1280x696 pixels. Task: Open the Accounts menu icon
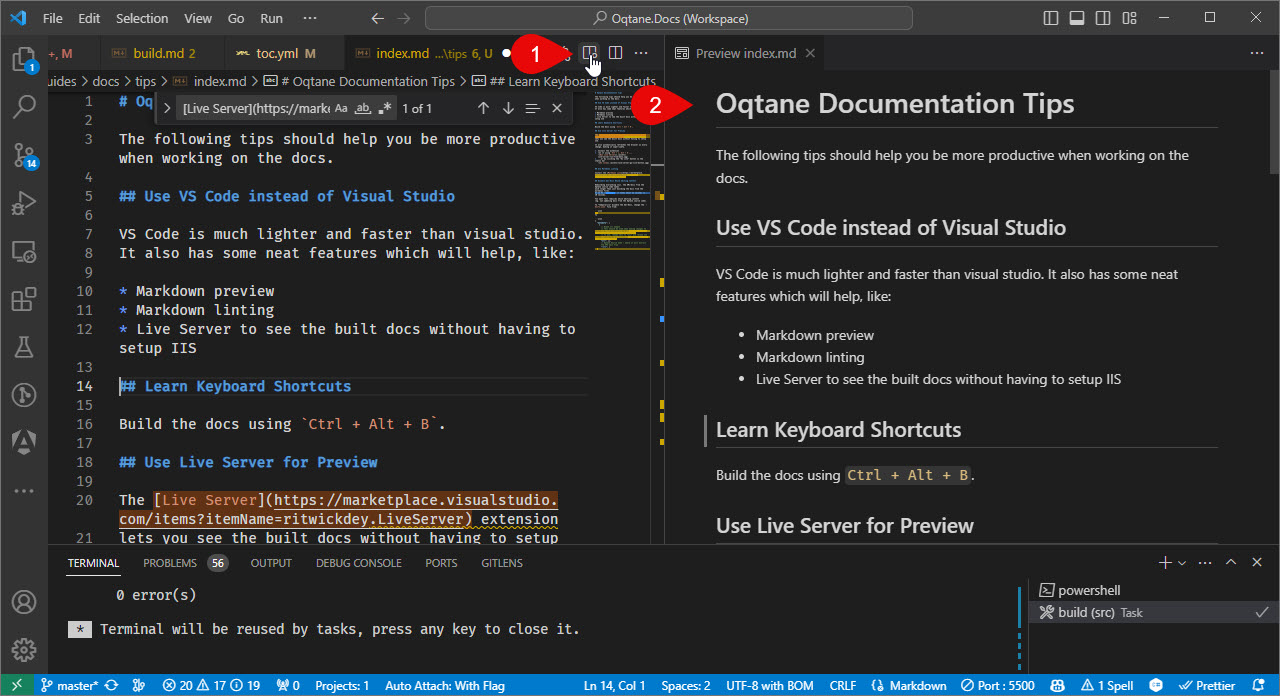[x=24, y=603]
